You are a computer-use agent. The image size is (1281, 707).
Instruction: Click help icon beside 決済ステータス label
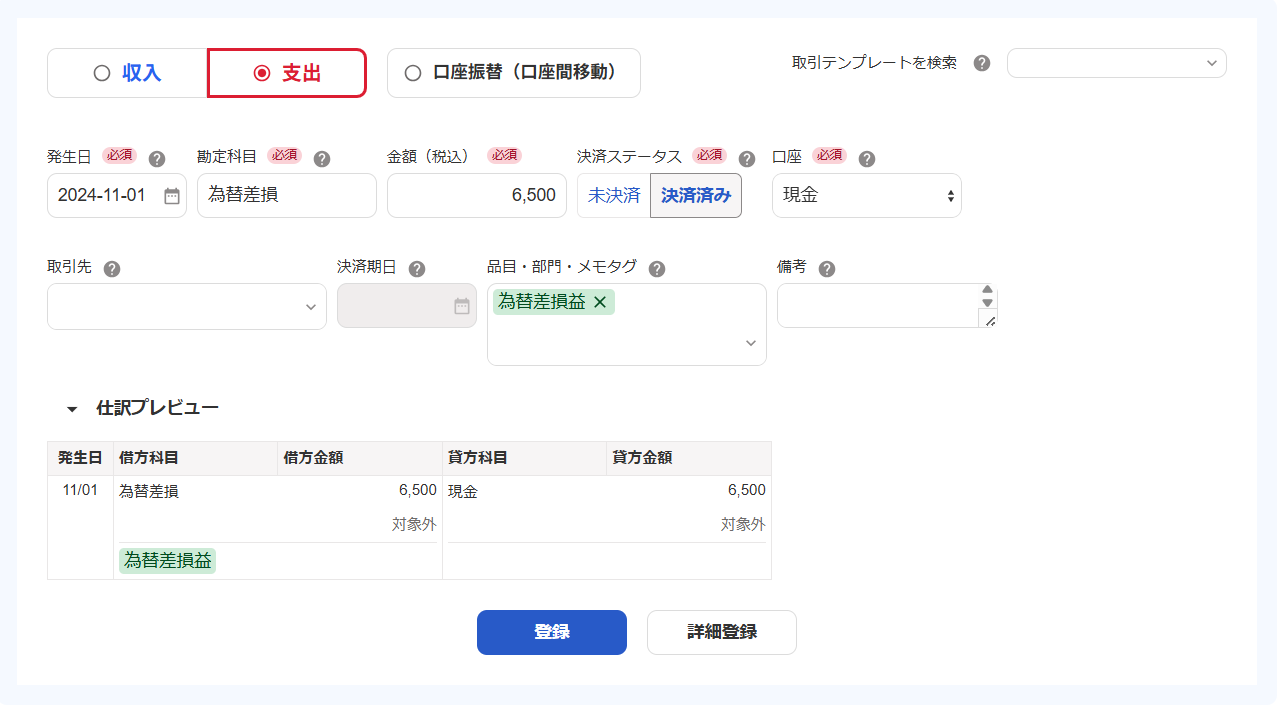pyautogui.click(x=747, y=159)
